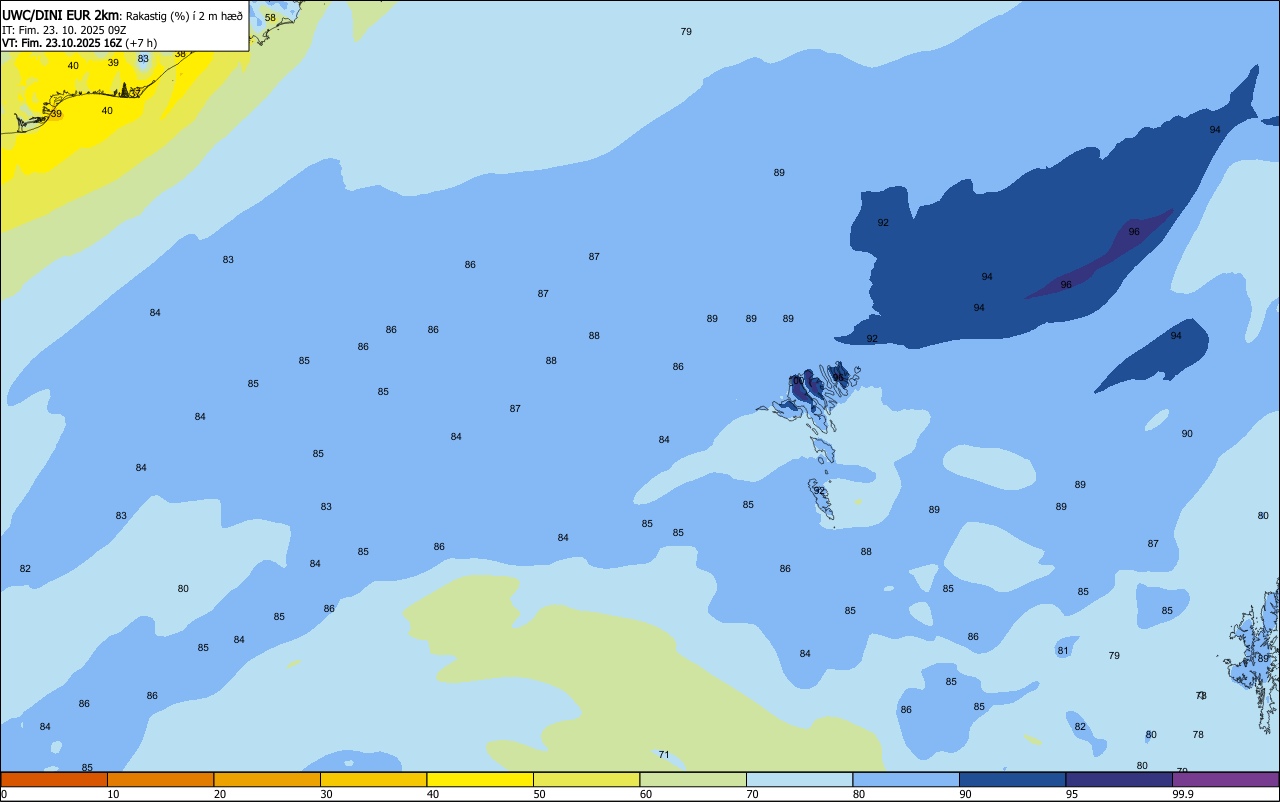Click the '60' legend tick label

click(646, 794)
